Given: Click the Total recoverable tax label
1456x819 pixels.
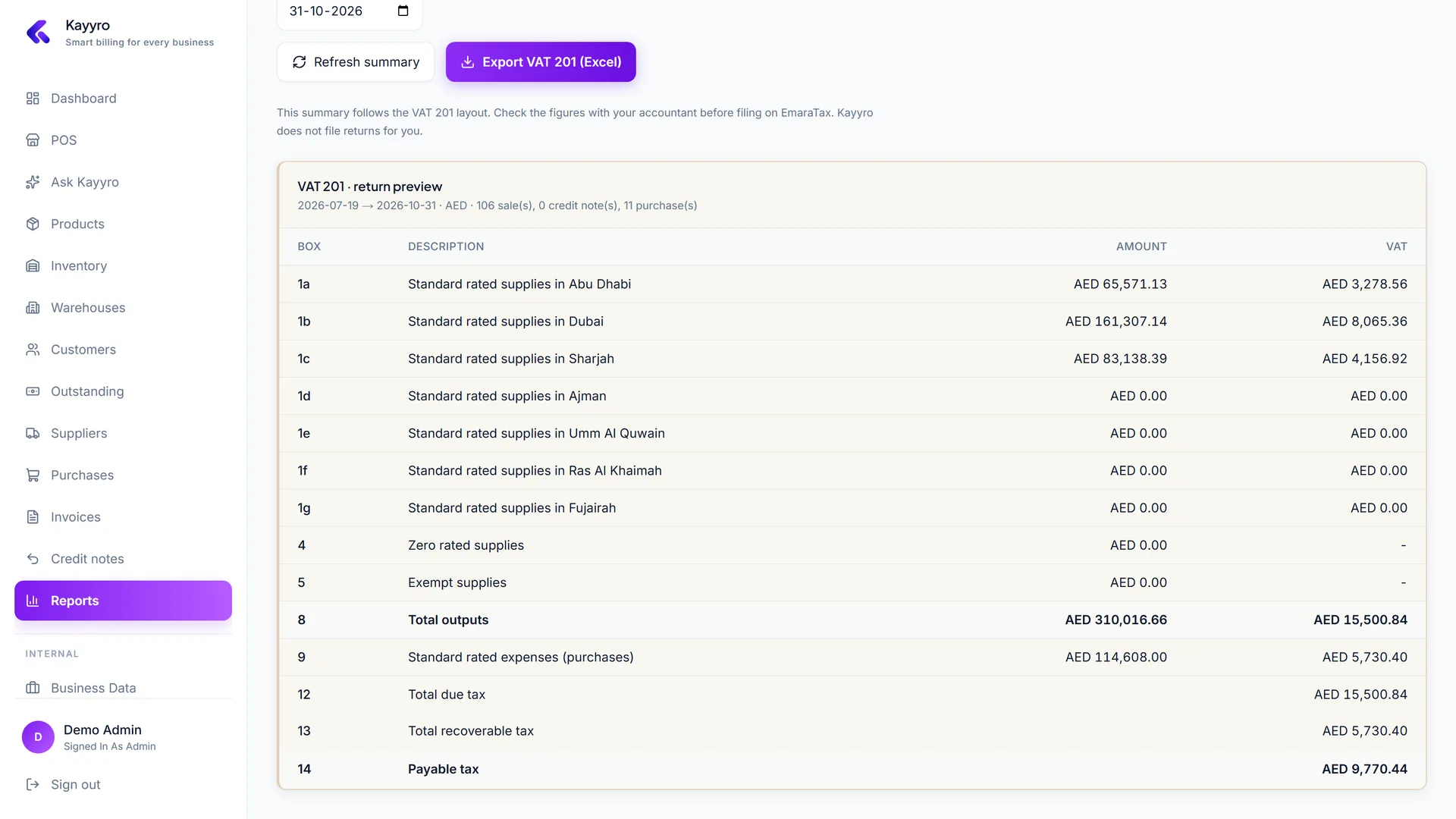Looking at the screenshot, I should click(x=471, y=731).
